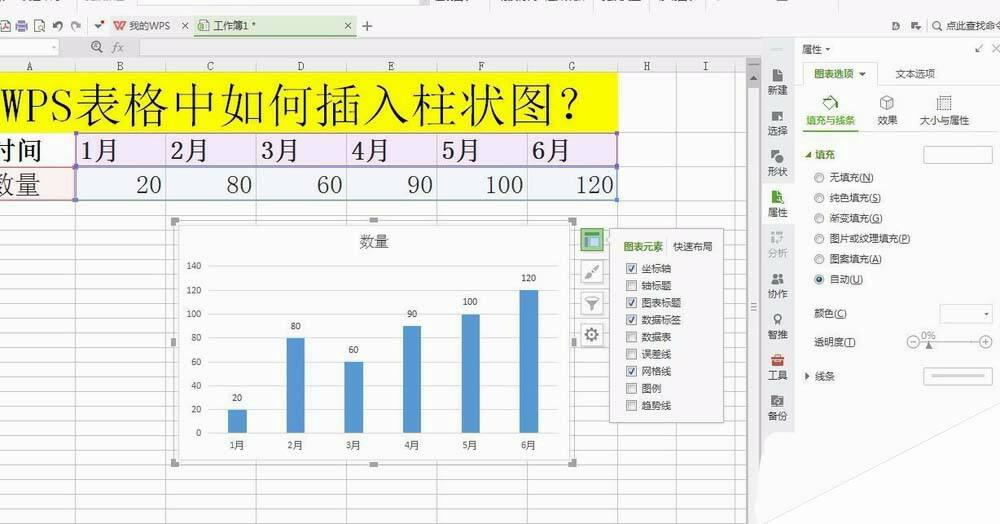Open chart elements button beside chart
The image size is (1000, 524).
point(592,240)
